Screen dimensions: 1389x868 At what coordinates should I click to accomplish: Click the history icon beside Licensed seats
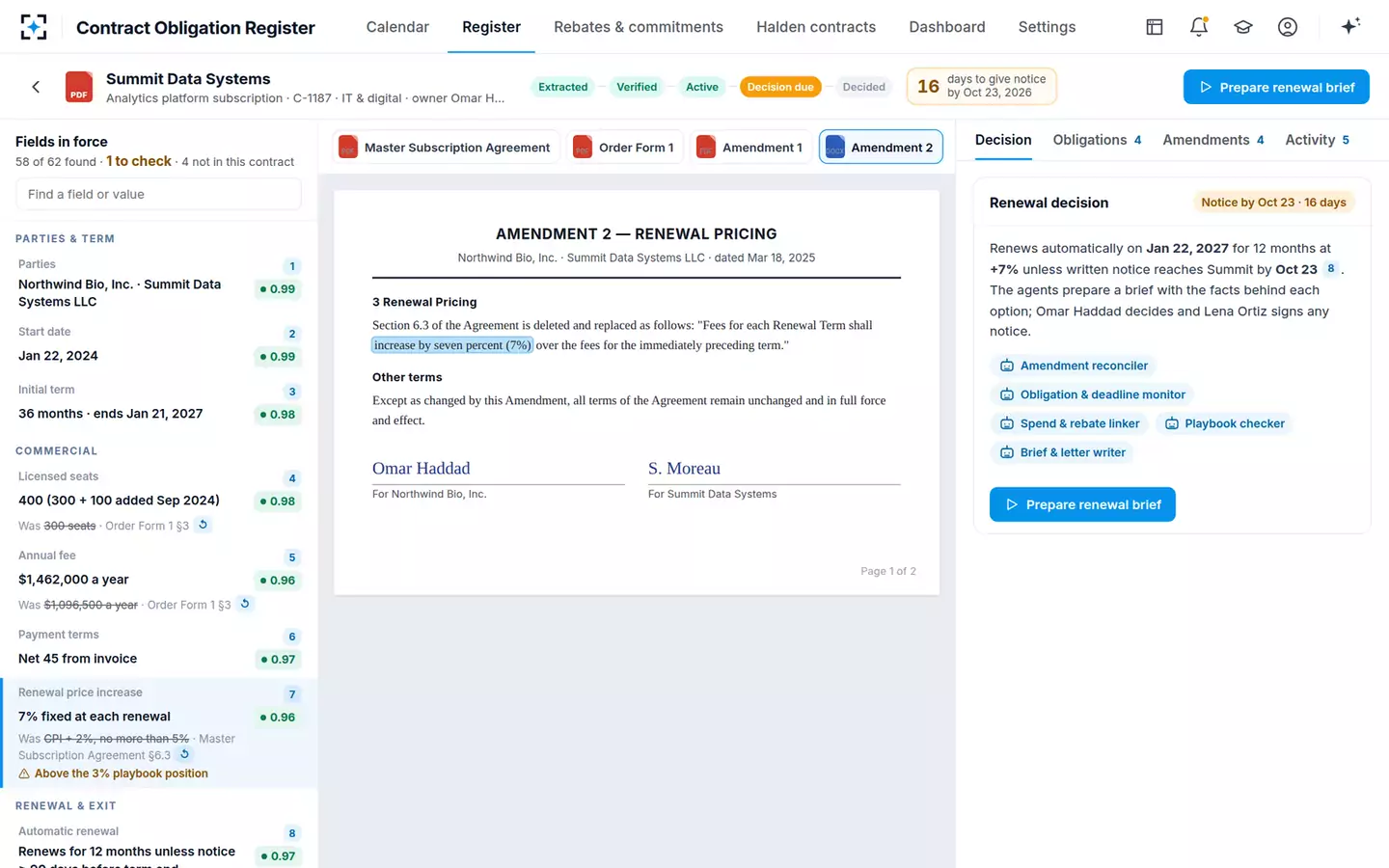(x=203, y=525)
